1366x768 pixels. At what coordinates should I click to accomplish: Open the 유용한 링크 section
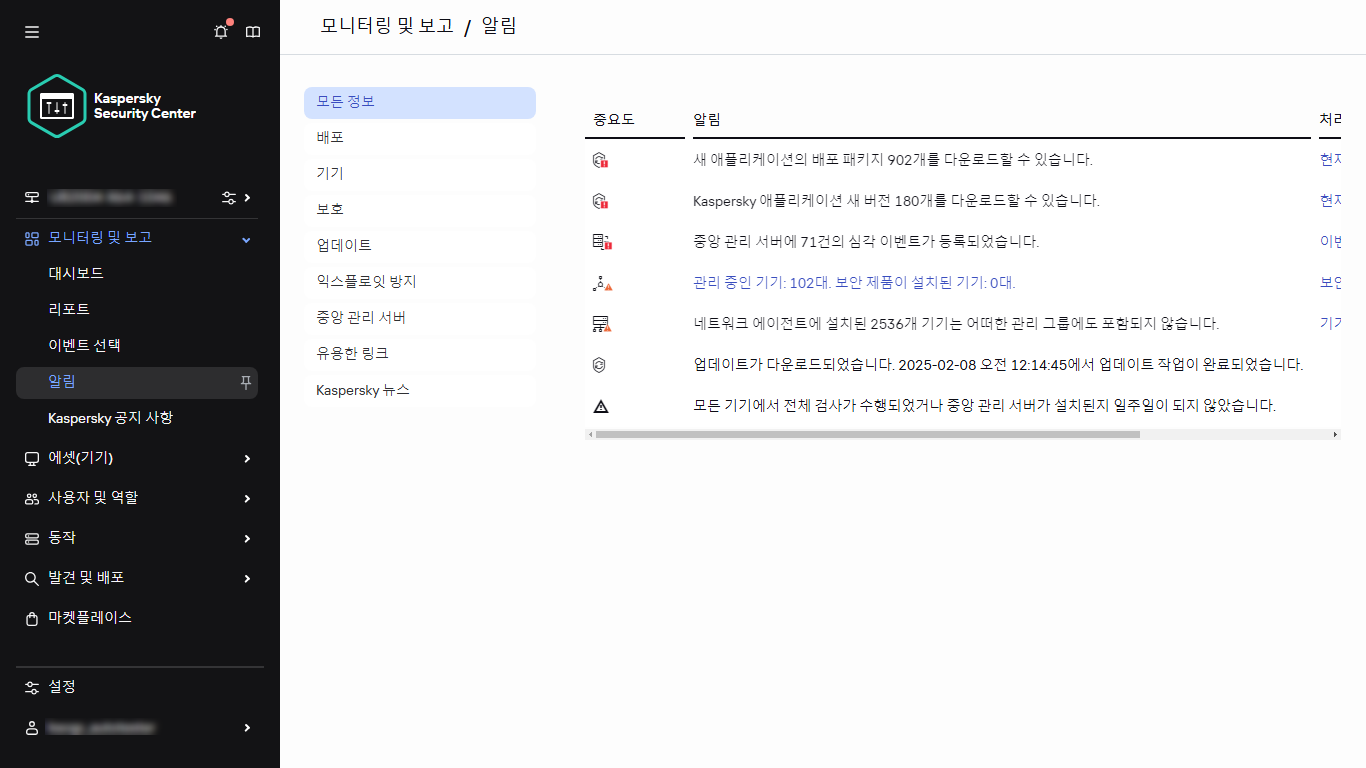(419, 353)
